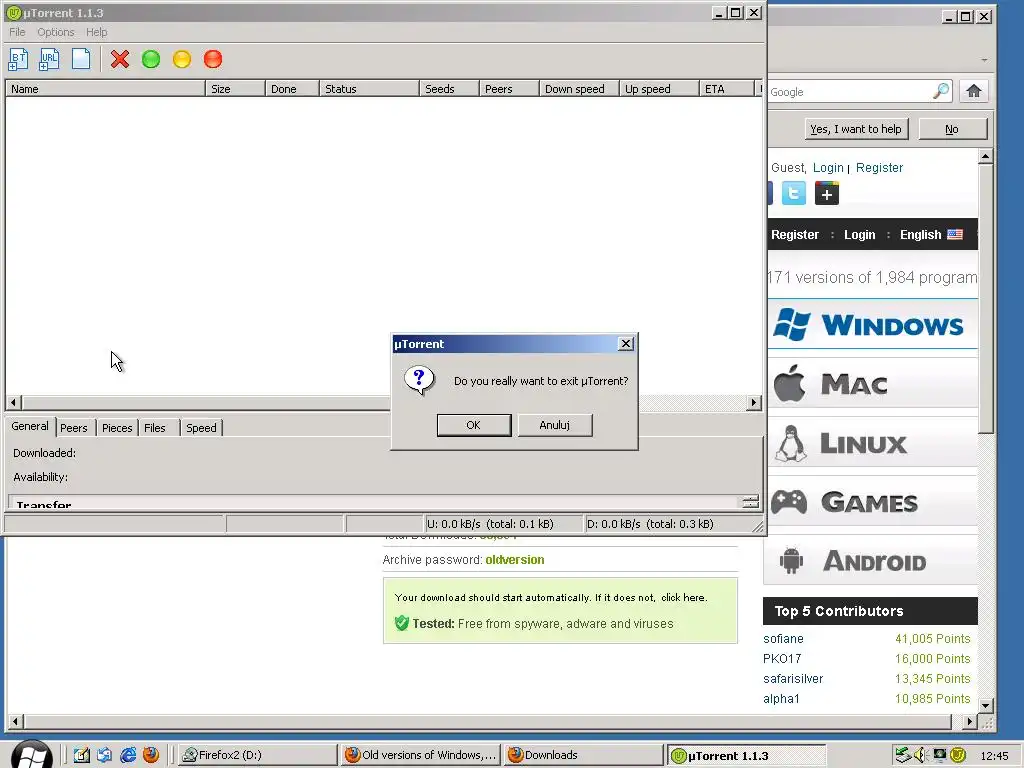Click the 'Yes, I want to help' button

point(856,129)
